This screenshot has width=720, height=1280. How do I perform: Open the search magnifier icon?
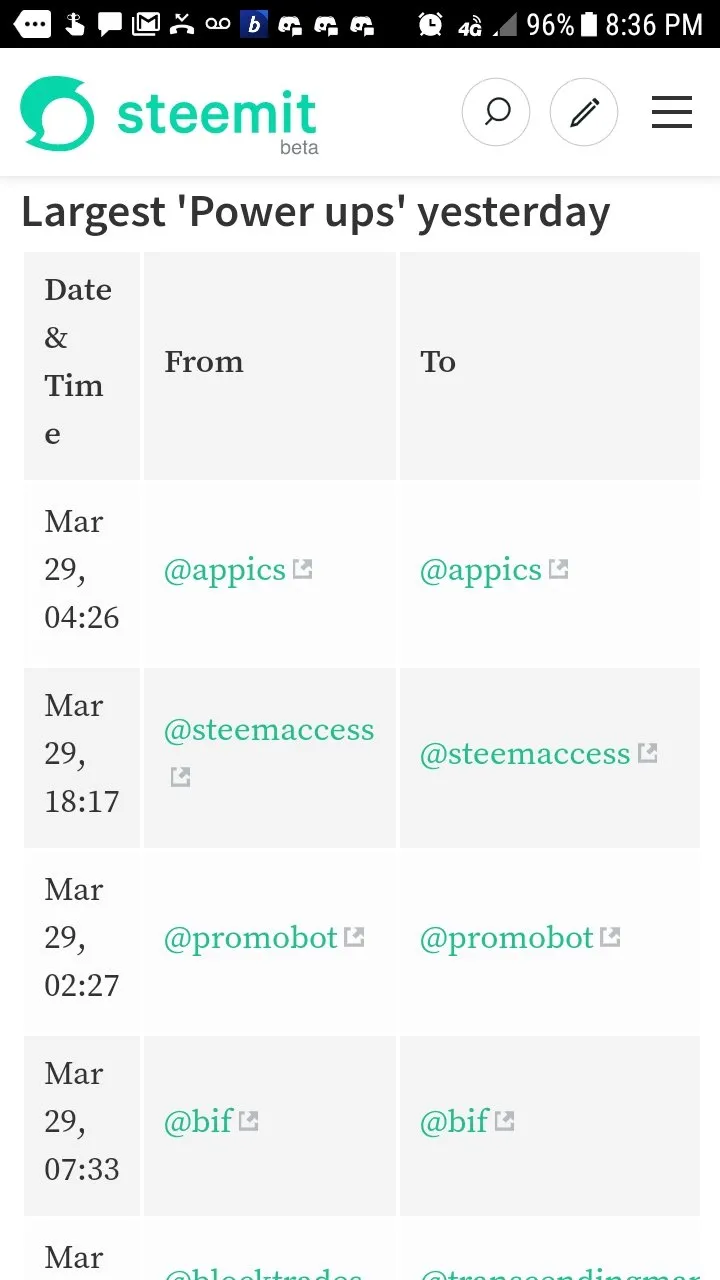pyautogui.click(x=496, y=112)
